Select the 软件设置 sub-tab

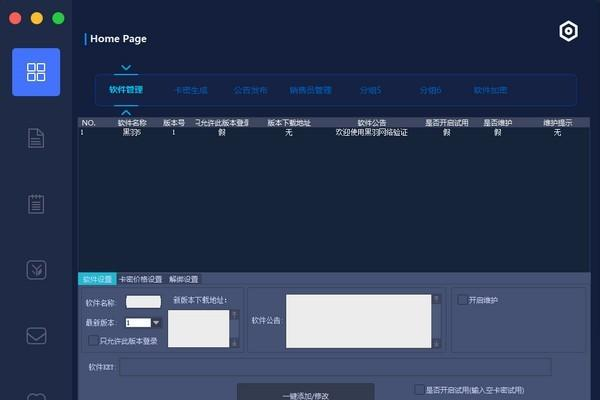point(97,279)
